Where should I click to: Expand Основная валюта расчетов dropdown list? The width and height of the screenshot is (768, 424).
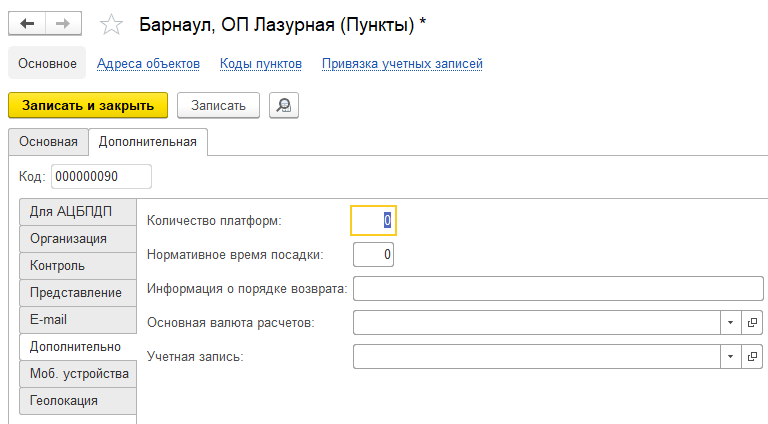coord(730,323)
